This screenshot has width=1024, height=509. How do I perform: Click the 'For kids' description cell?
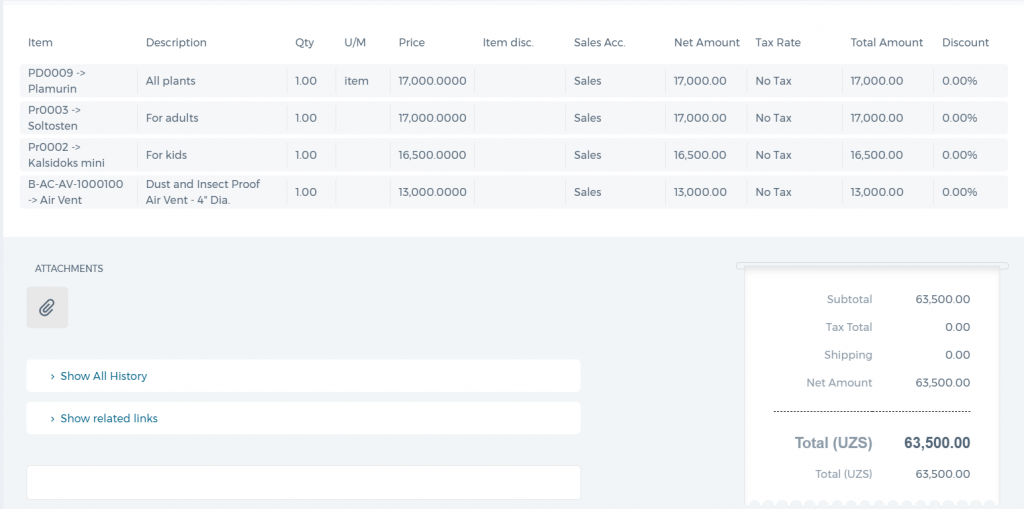pos(212,155)
